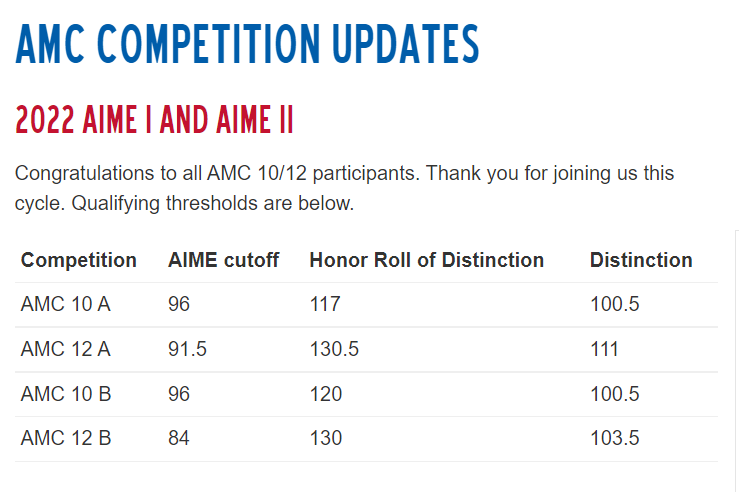Viewport: 739px width, 492px height.
Task: Click the Honor Roll value 117
Action: (325, 304)
